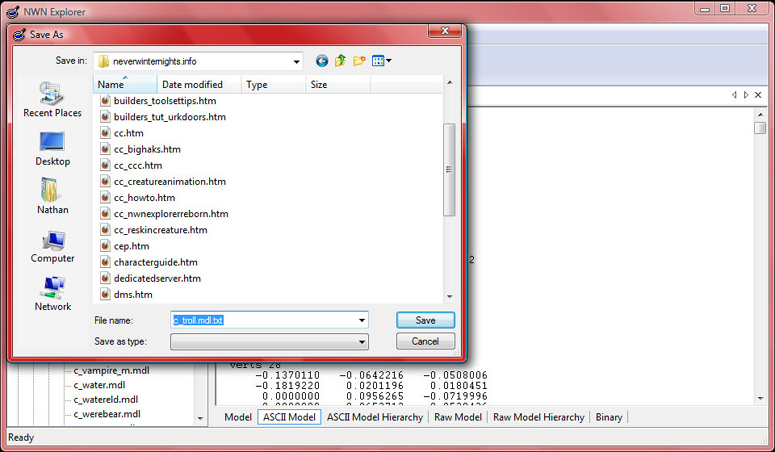Click model view scroll up arrow

760,115
